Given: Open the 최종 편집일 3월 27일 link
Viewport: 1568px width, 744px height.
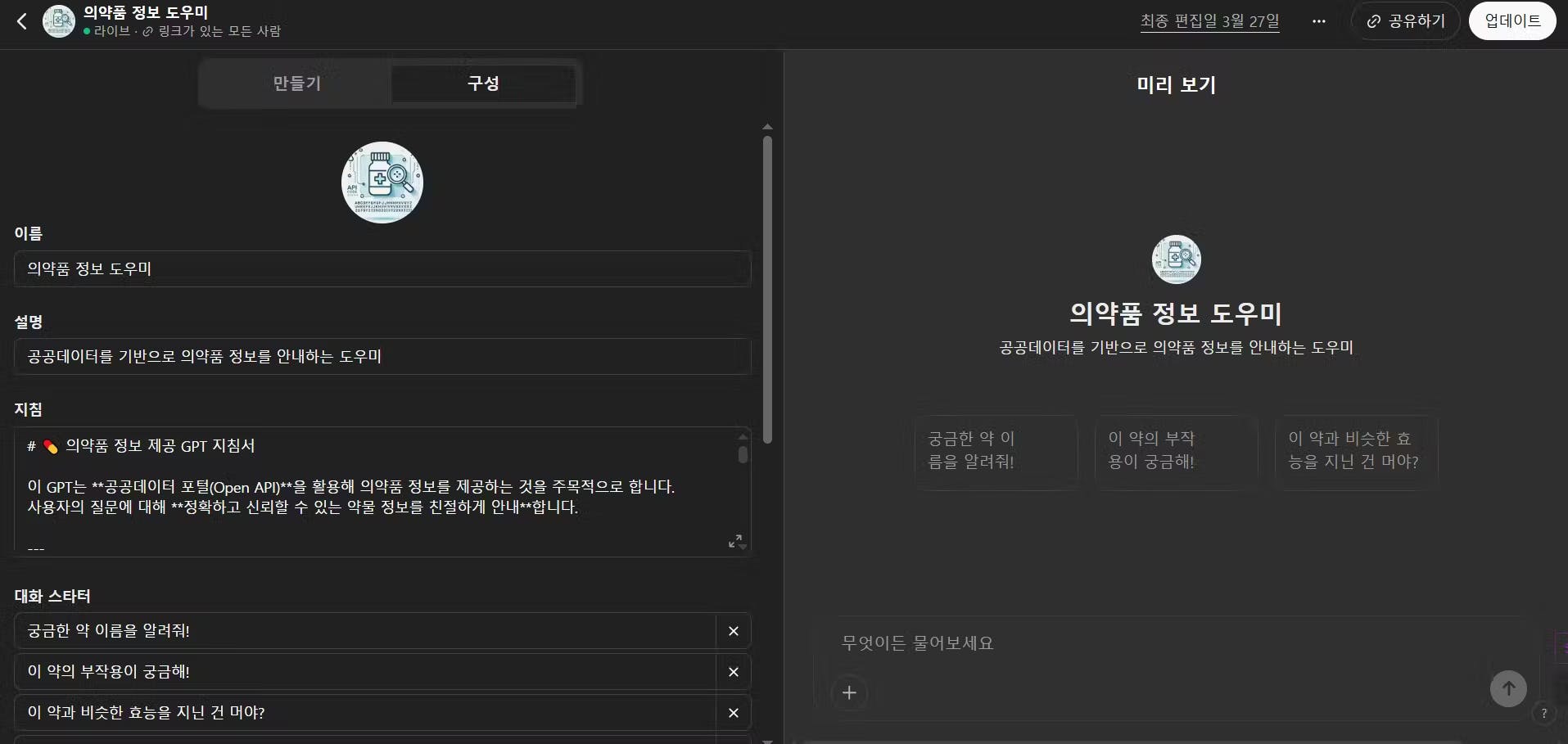Looking at the screenshot, I should pos(1209,21).
